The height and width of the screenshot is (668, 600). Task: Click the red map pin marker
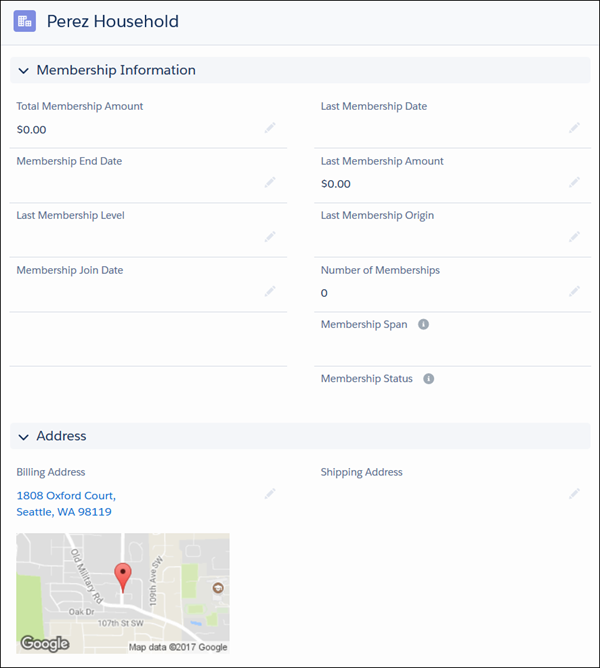[x=123, y=577]
